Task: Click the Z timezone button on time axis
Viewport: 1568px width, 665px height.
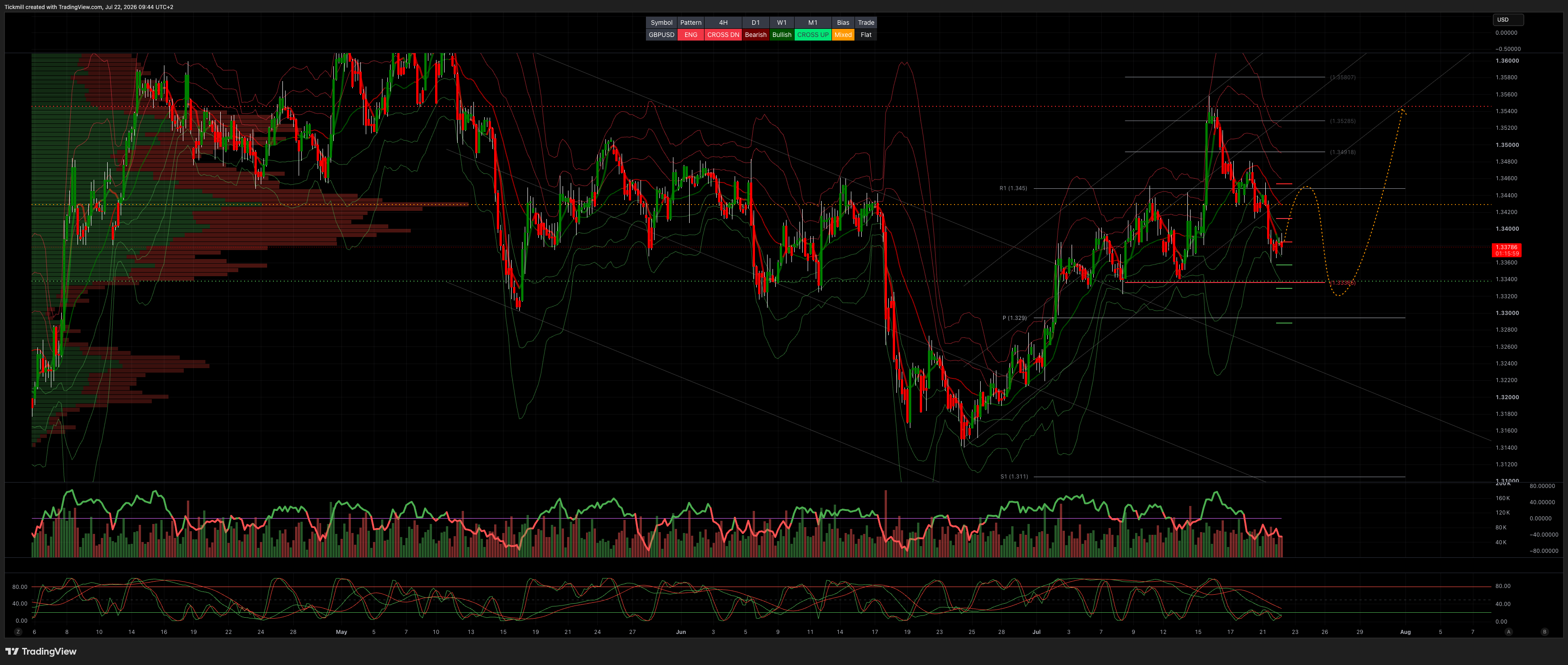Action: point(18,632)
